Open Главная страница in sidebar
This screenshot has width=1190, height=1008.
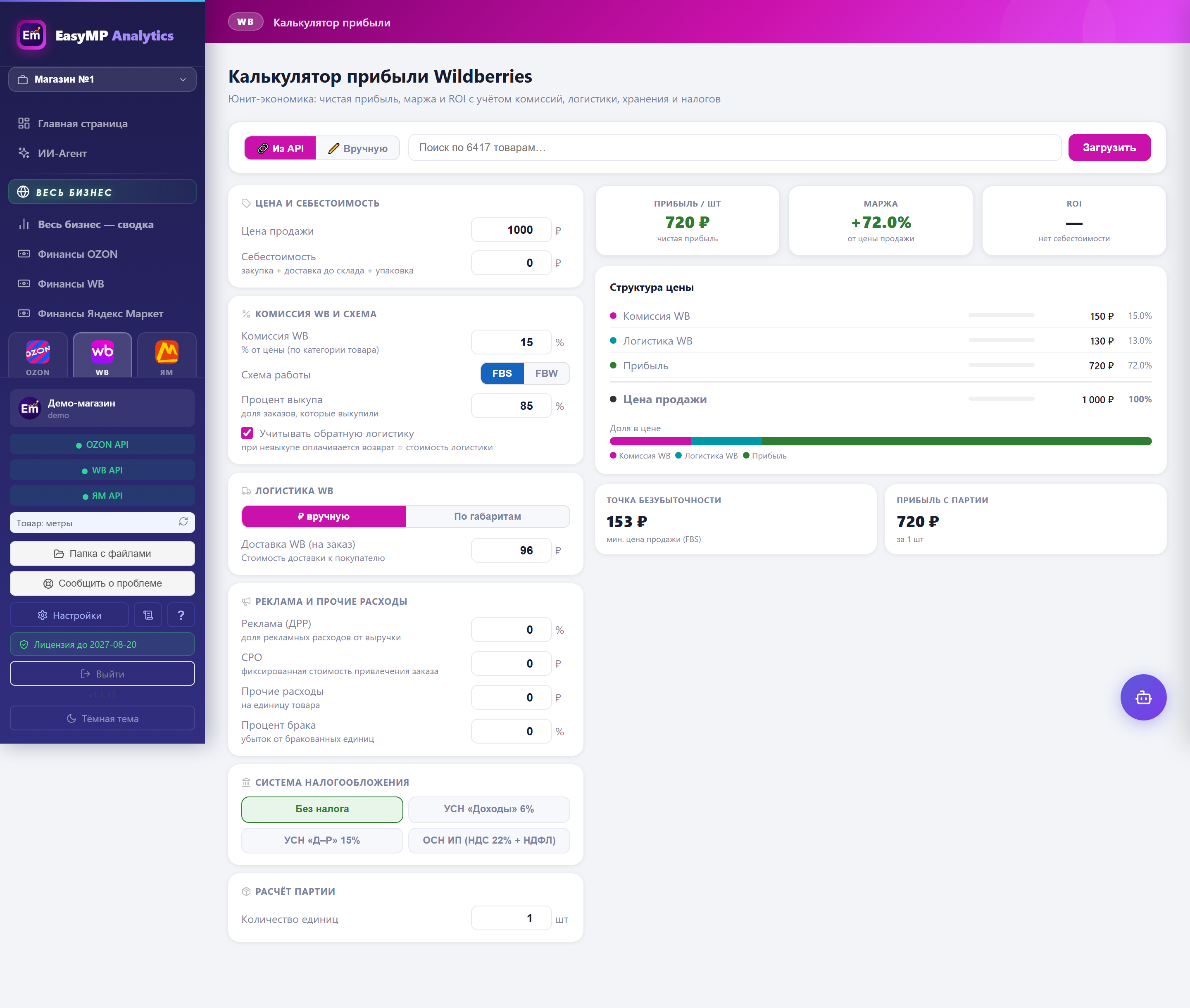(x=102, y=124)
